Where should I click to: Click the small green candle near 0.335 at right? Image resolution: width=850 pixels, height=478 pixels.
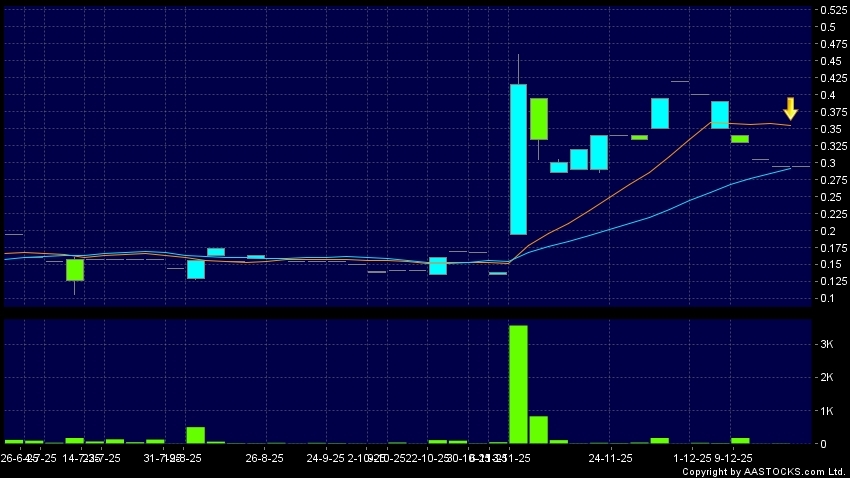click(740, 139)
